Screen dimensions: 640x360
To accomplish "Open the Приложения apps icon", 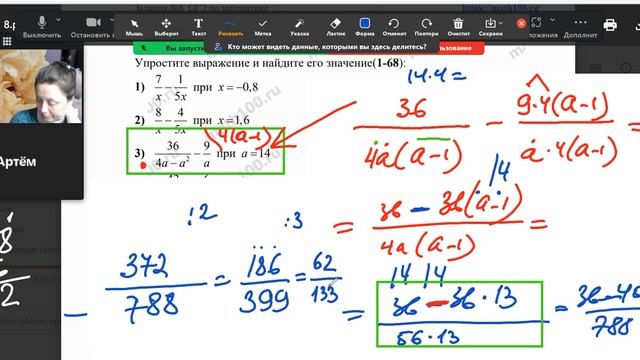I will [x=536, y=22].
